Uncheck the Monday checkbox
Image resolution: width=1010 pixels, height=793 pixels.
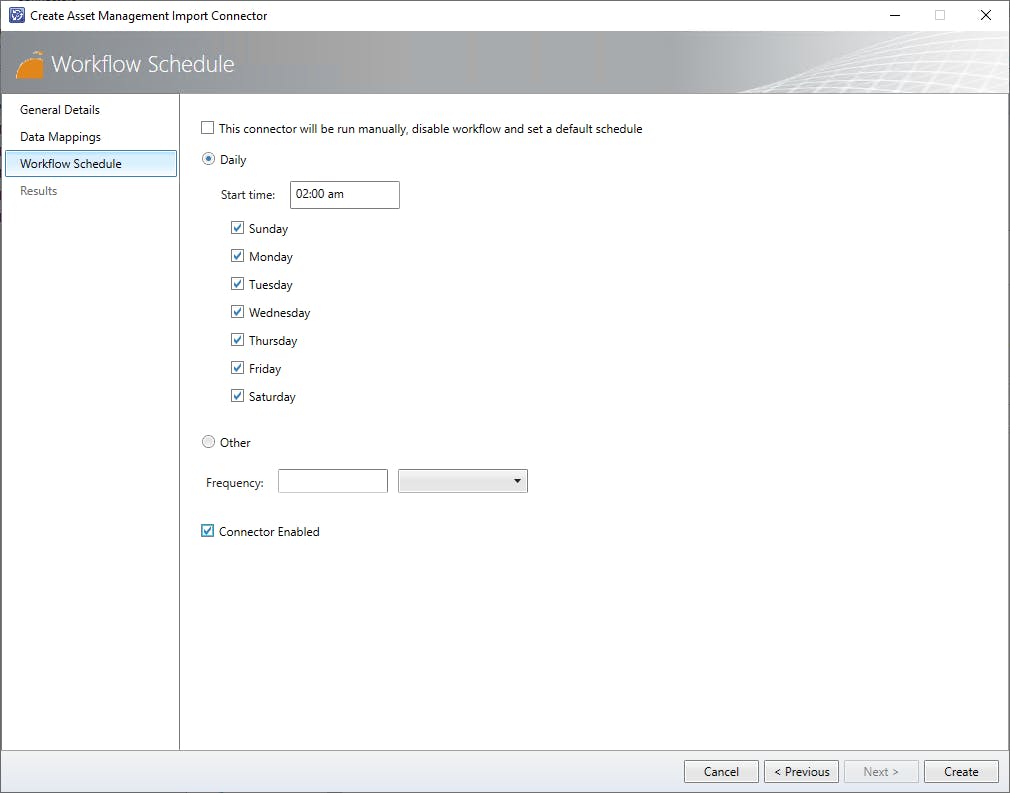237,256
